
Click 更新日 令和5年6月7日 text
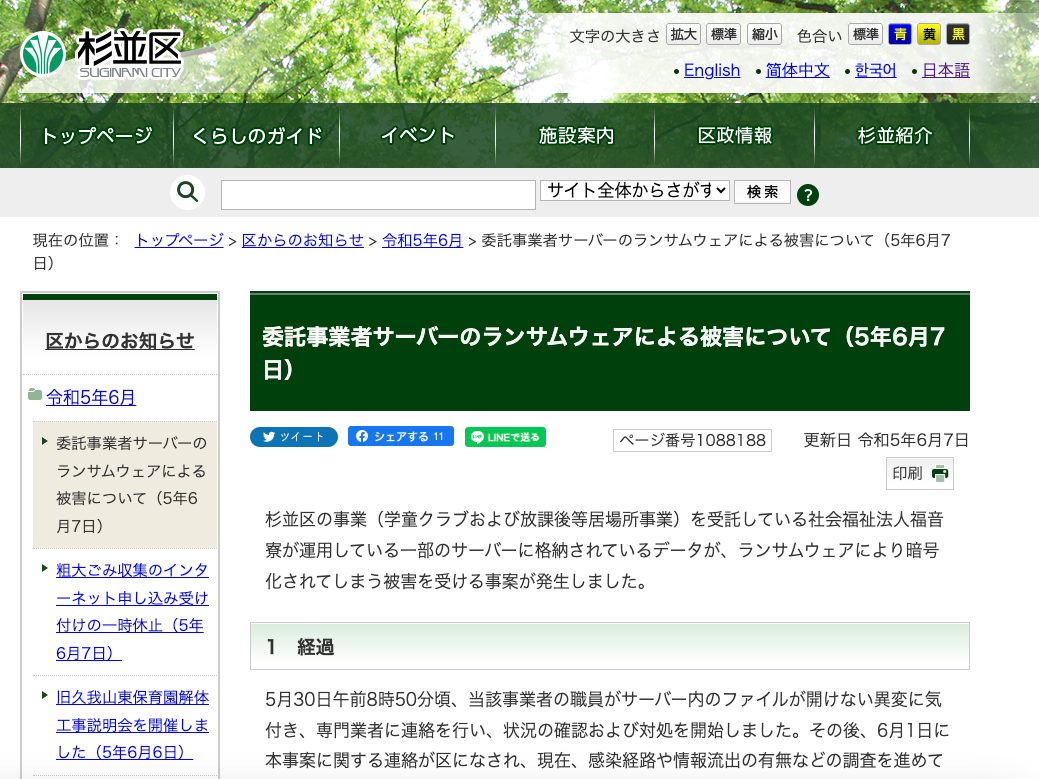(x=887, y=441)
